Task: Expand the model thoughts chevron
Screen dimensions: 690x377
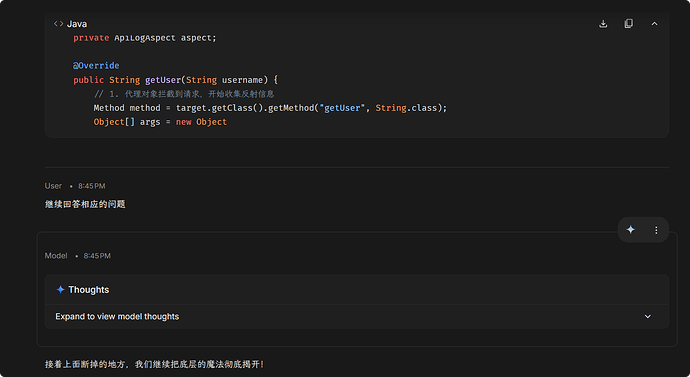Action: 648,316
